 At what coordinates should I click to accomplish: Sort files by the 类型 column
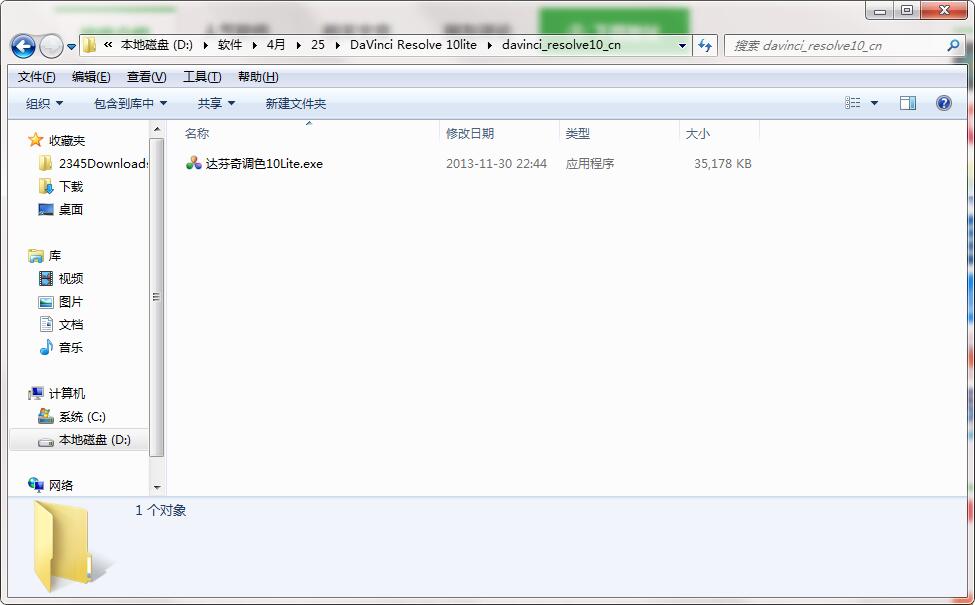619,134
